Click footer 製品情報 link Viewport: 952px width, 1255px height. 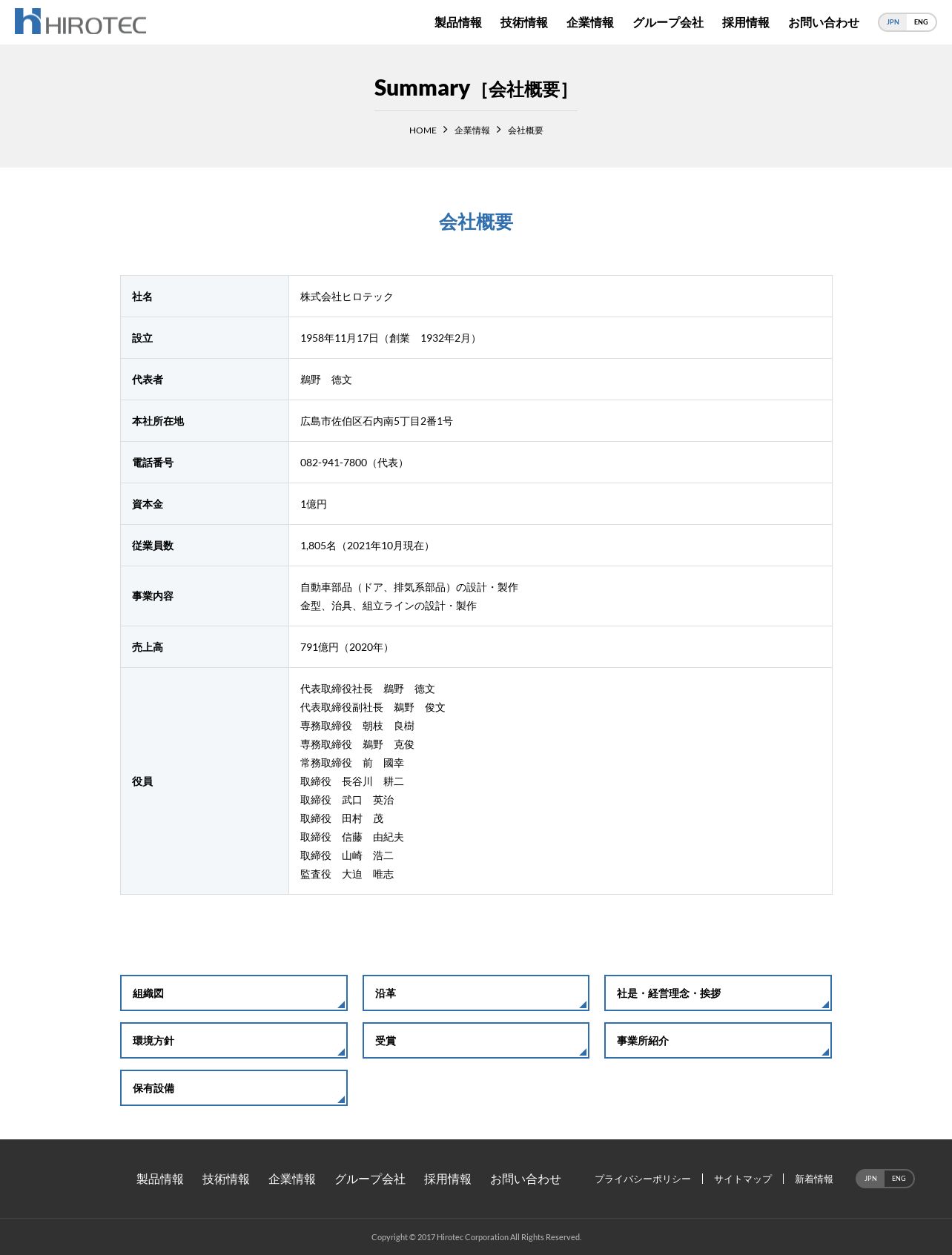pos(160,1179)
